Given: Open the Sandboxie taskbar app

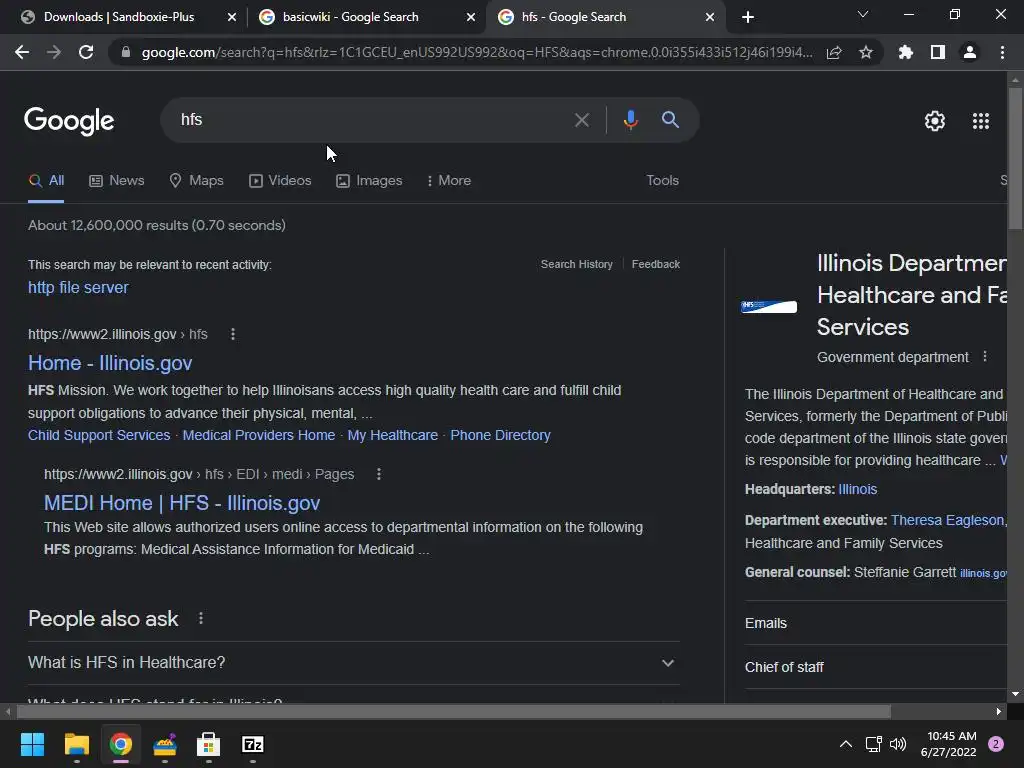Looking at the screenshot, I should pos(165,744).
